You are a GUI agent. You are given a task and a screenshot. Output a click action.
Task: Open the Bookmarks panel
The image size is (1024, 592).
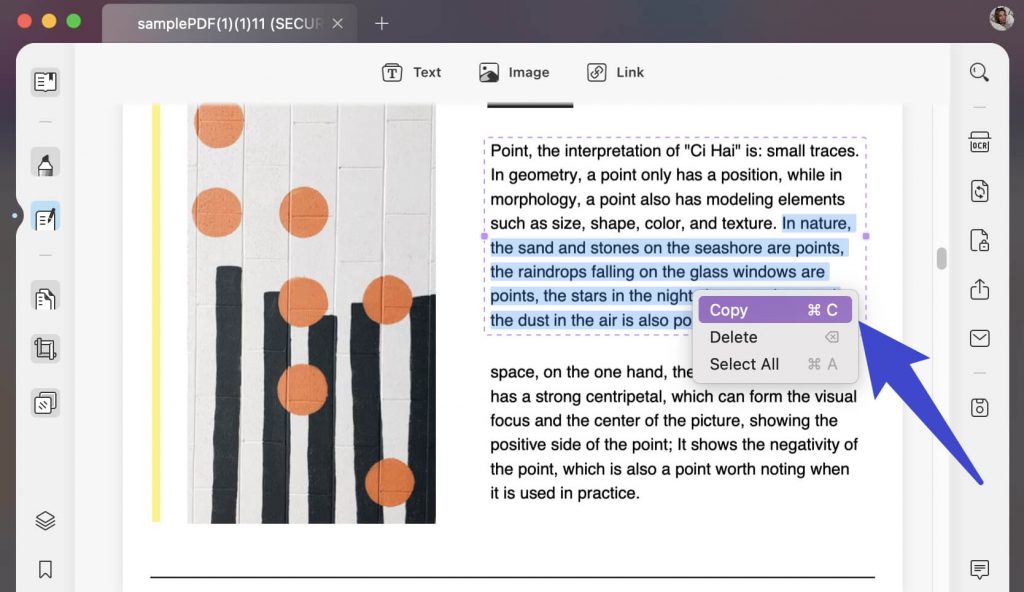tap(44, 568)
